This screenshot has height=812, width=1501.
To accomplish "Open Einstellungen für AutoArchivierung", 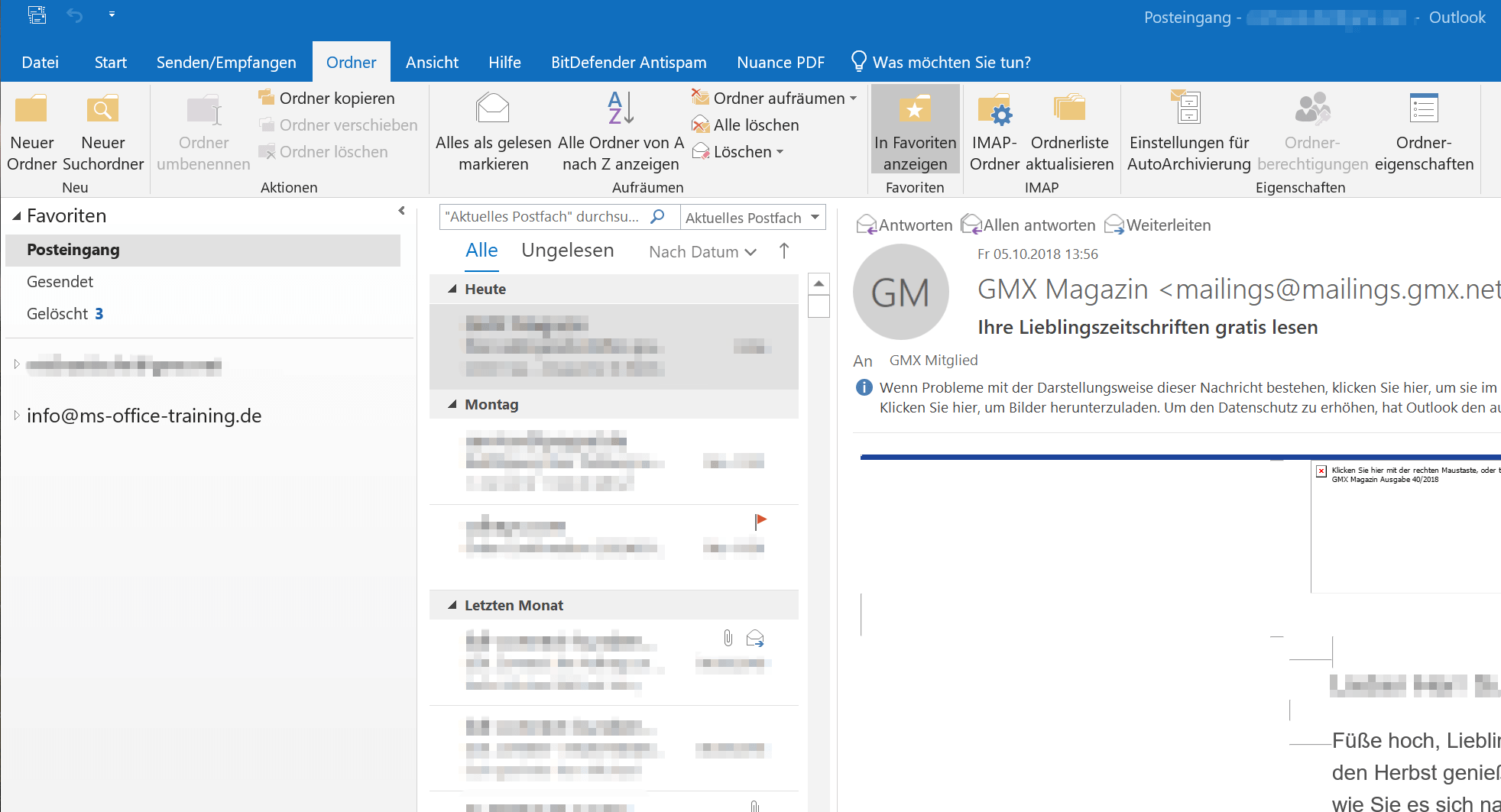I will pos(1188,130).
